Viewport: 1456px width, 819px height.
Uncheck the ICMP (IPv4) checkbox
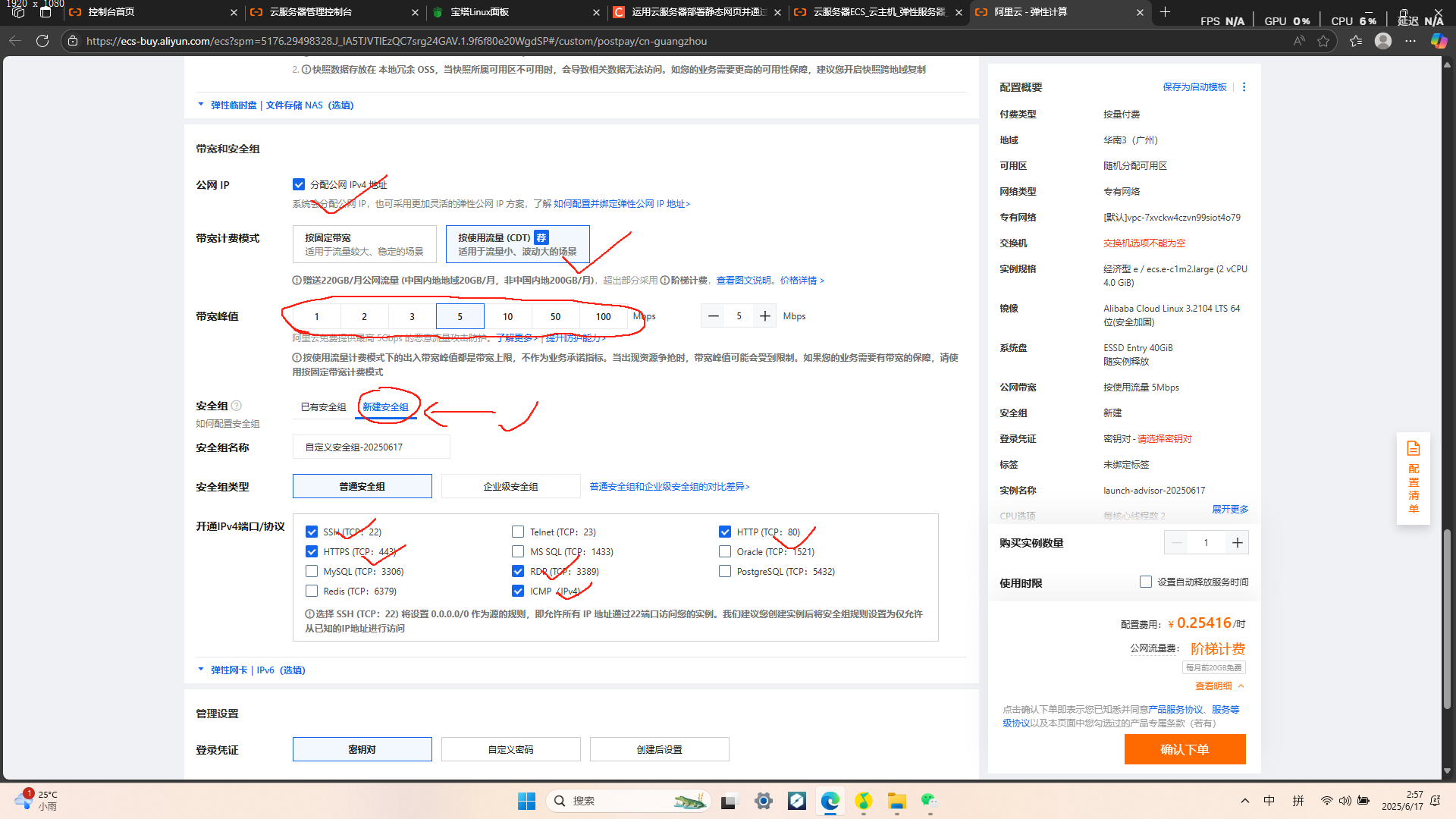point(518,591)
